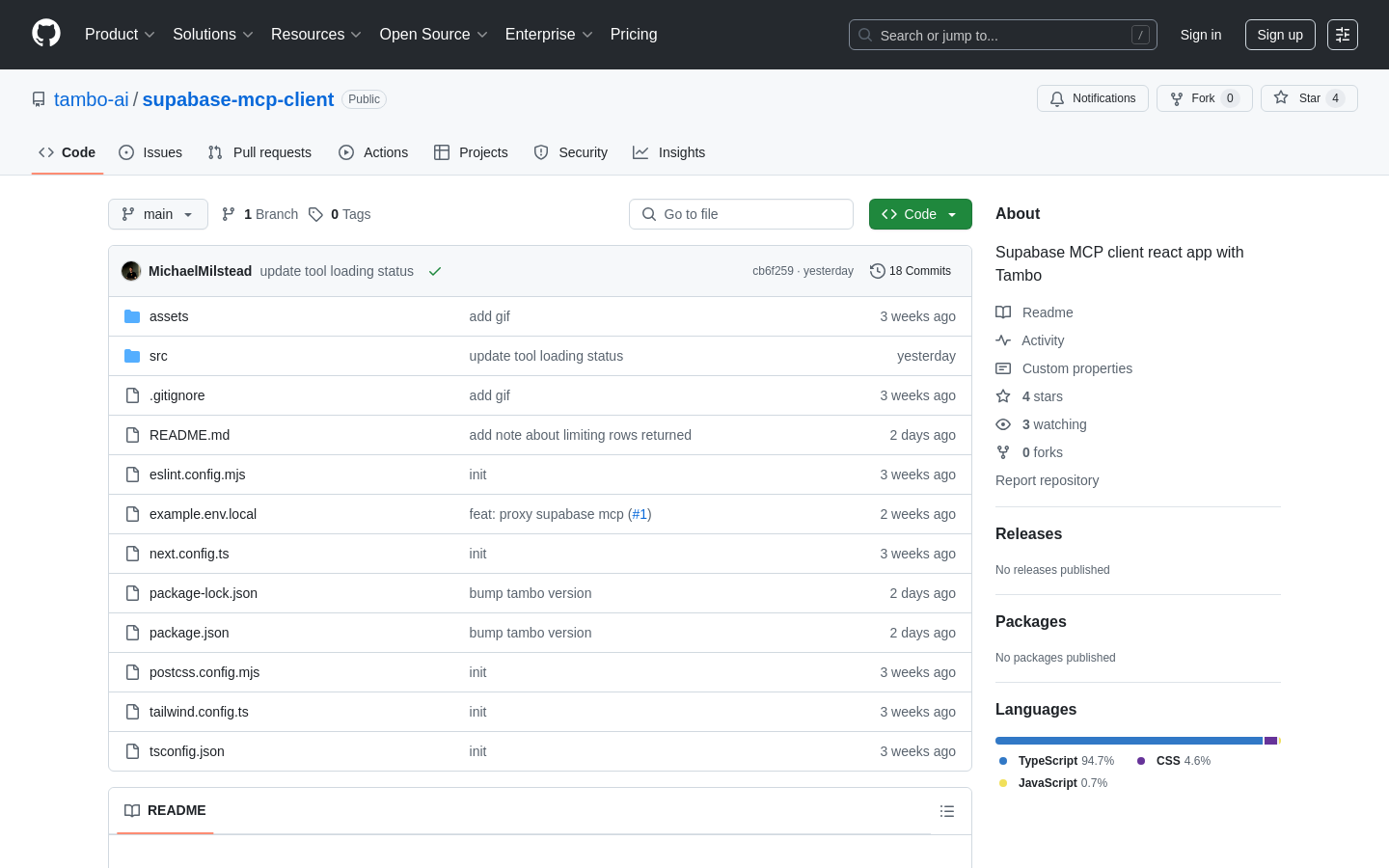
Task: Open the 18 Commits history
Action: tap(911, 271)
